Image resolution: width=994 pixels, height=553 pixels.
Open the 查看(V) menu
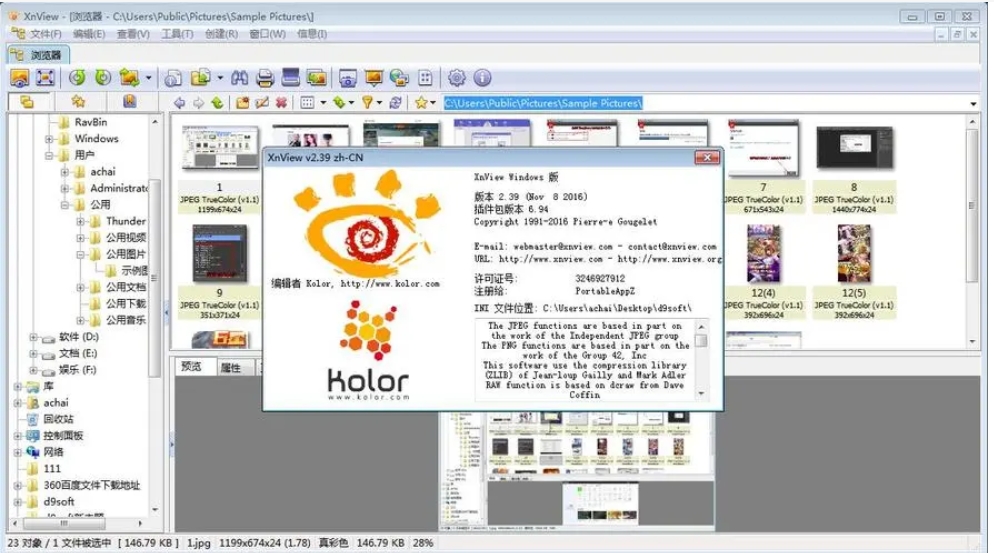[x=133, y=34]
